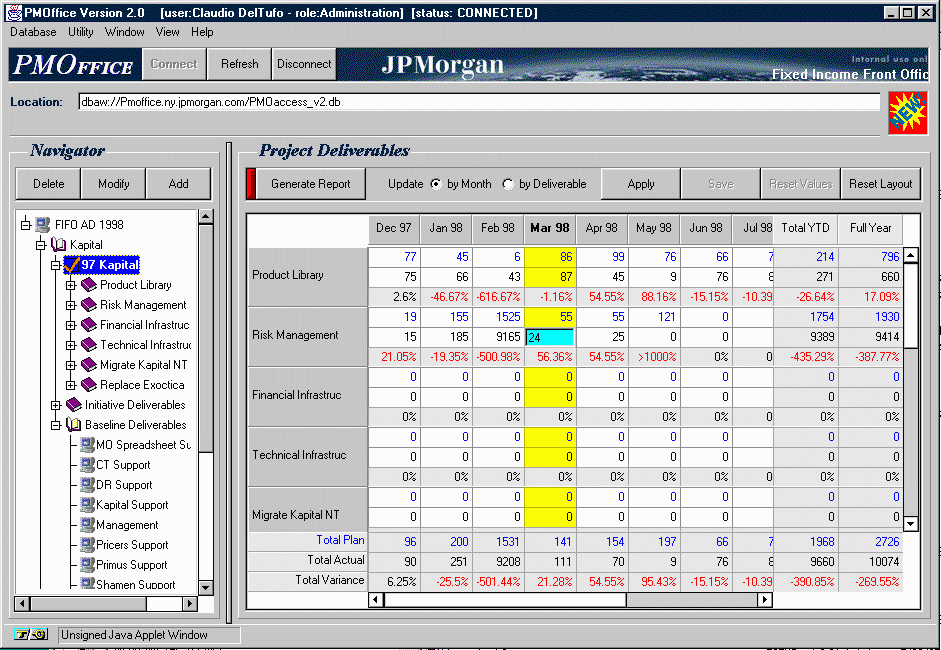This screenshot has width=941, height=650.
Task: Click the Reset Layout button
Action: pos(880,184)
